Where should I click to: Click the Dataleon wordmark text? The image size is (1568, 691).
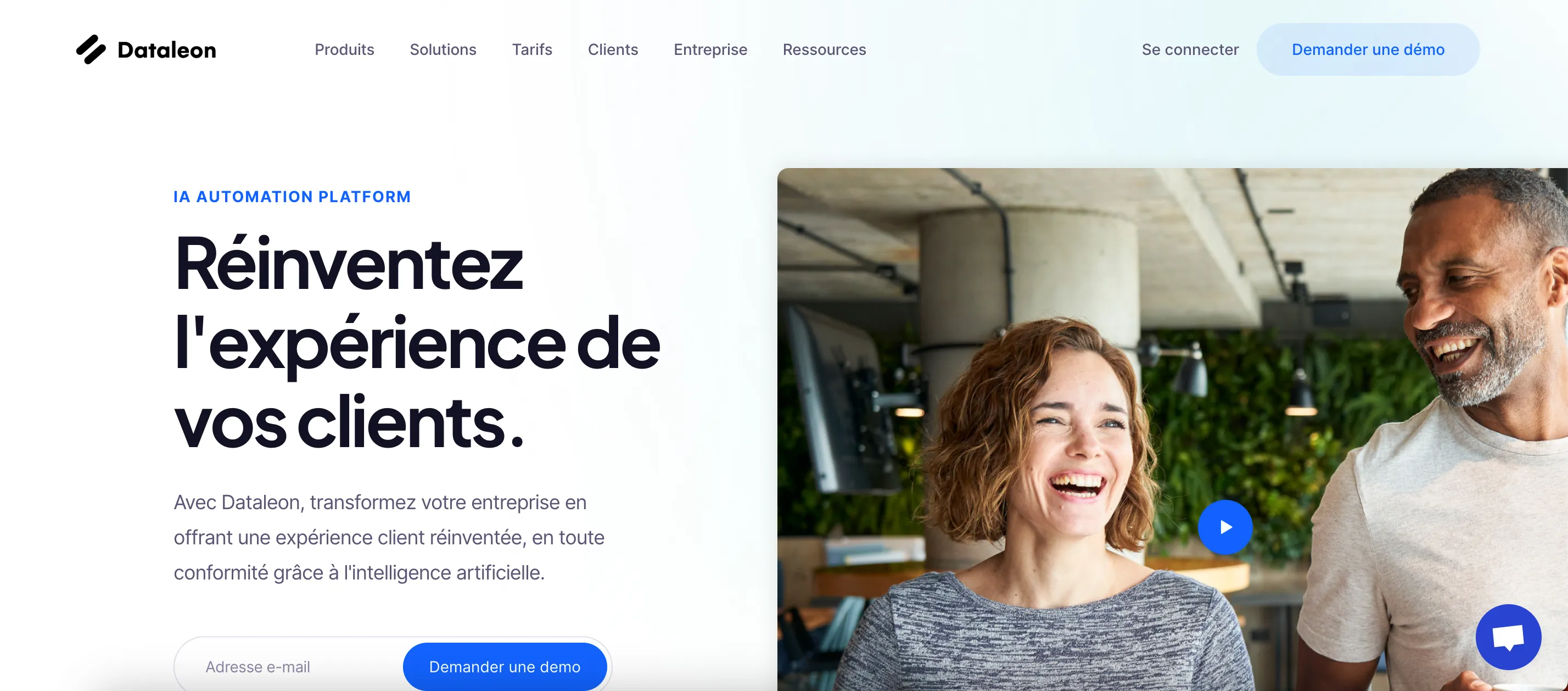(x=166, y=50)
